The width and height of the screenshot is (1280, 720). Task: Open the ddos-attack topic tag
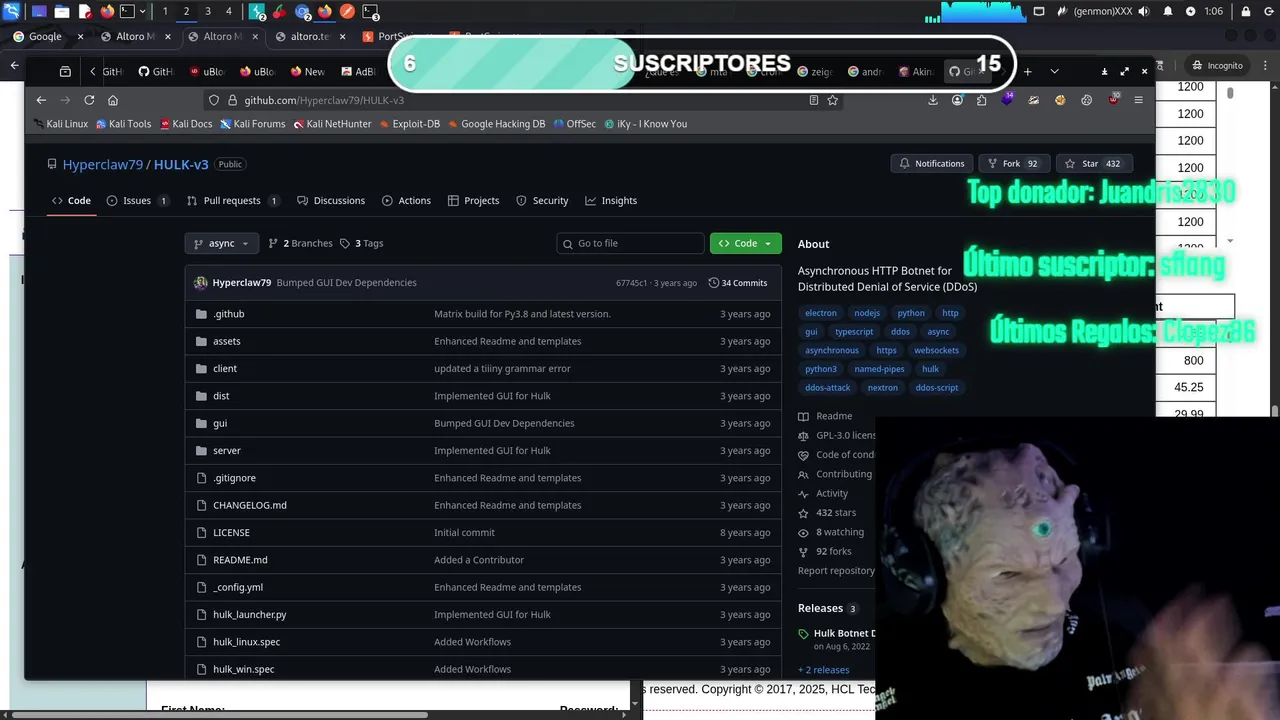click(828, 388)
